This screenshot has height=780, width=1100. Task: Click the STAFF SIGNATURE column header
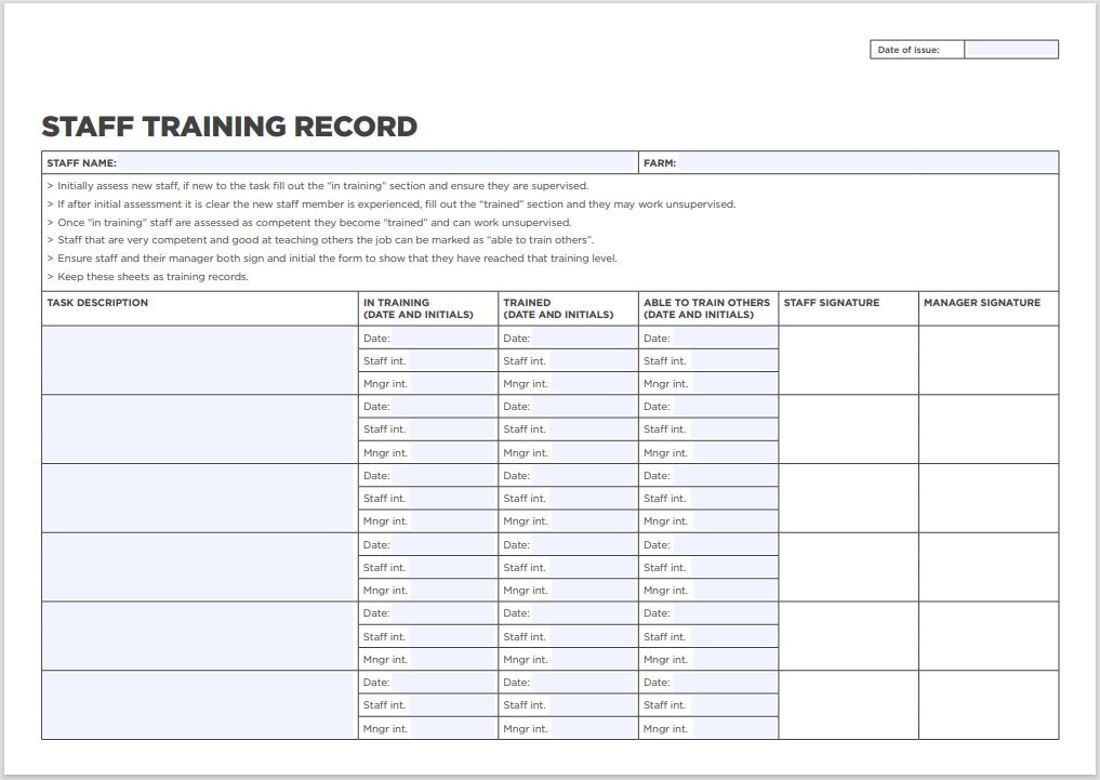coord(831,302)
